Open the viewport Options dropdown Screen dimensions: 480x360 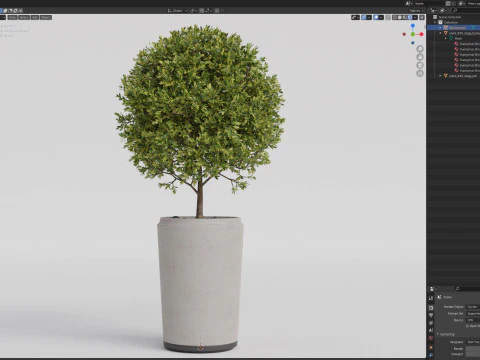[416, 11]
